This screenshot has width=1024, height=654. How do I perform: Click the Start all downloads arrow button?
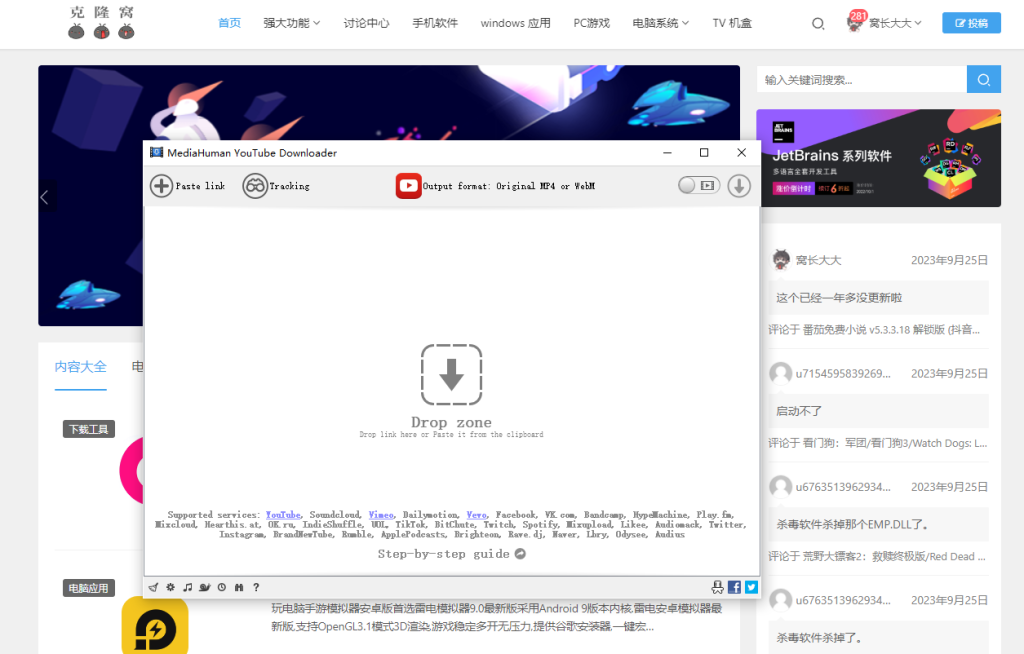(739, 186)
